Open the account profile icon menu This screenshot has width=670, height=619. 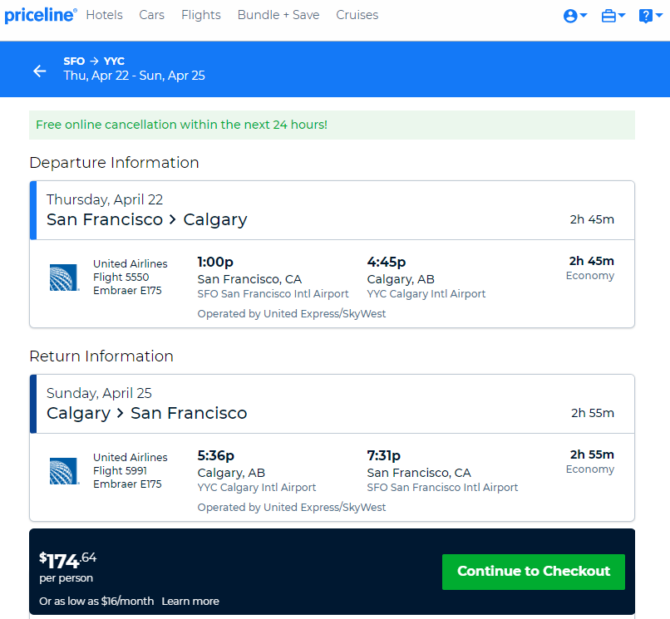(571, 16)
